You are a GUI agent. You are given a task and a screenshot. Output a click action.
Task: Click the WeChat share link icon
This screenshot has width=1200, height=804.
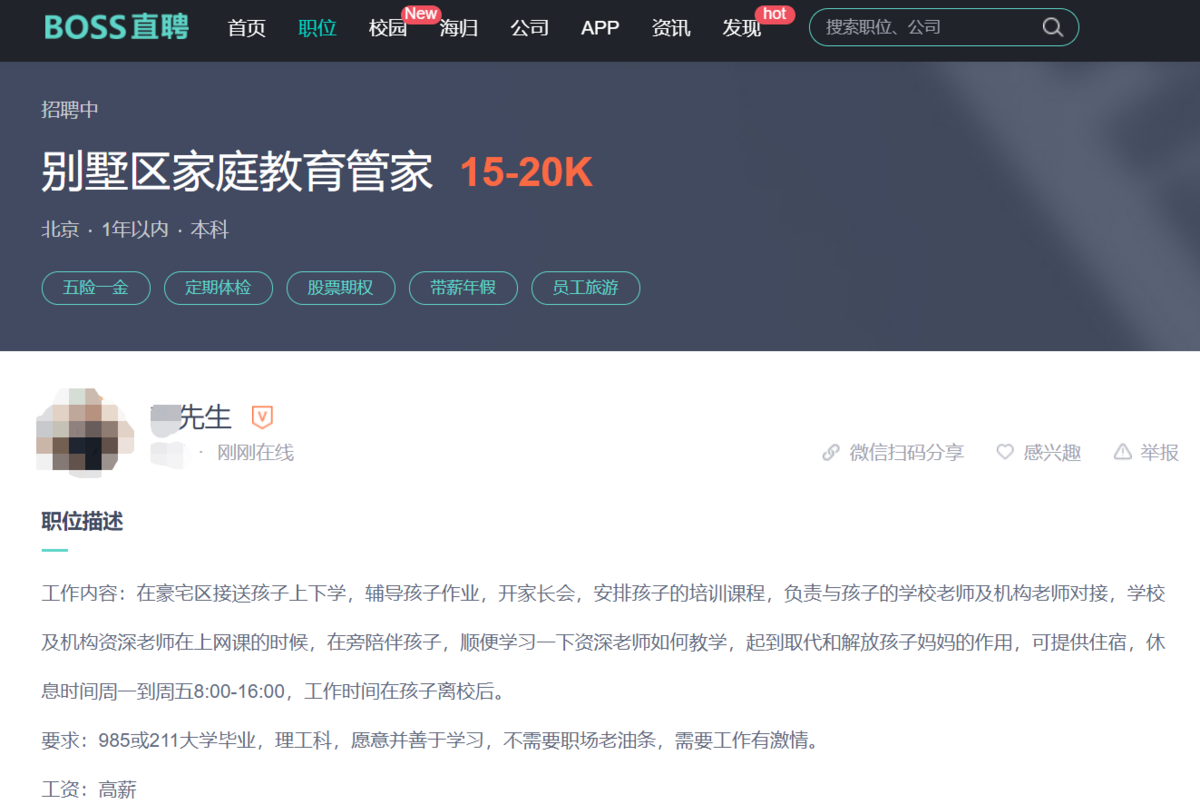pyautogui.click(x=831, y=452)
